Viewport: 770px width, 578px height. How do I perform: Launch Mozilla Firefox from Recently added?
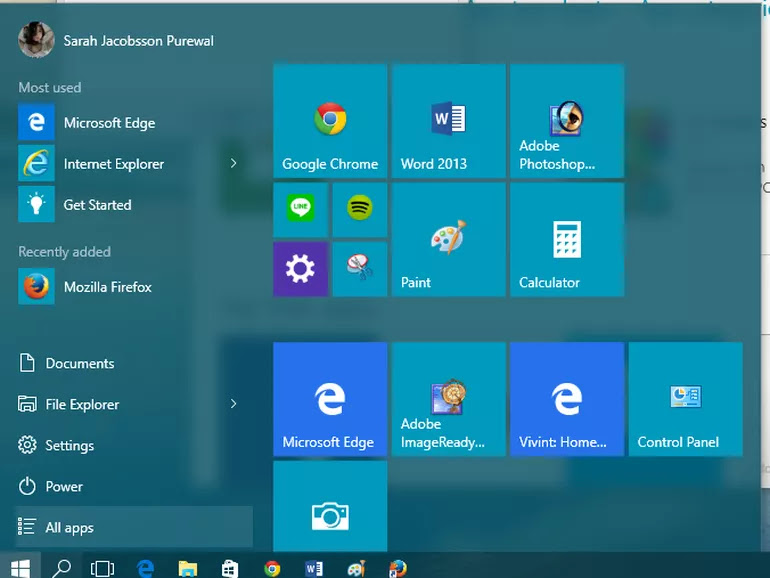133,287
